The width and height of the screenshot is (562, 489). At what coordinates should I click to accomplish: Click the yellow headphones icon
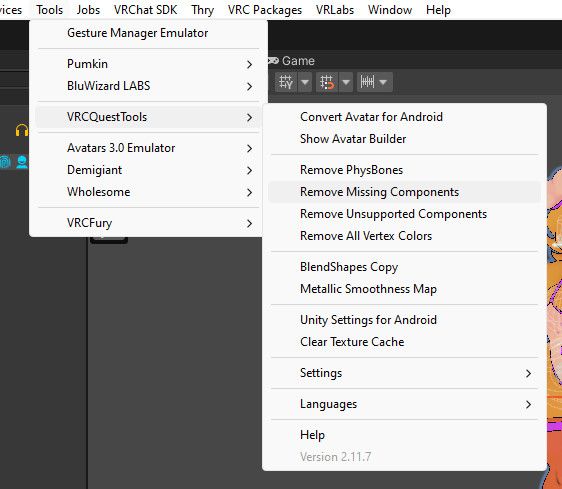click(x=22, y=130)
